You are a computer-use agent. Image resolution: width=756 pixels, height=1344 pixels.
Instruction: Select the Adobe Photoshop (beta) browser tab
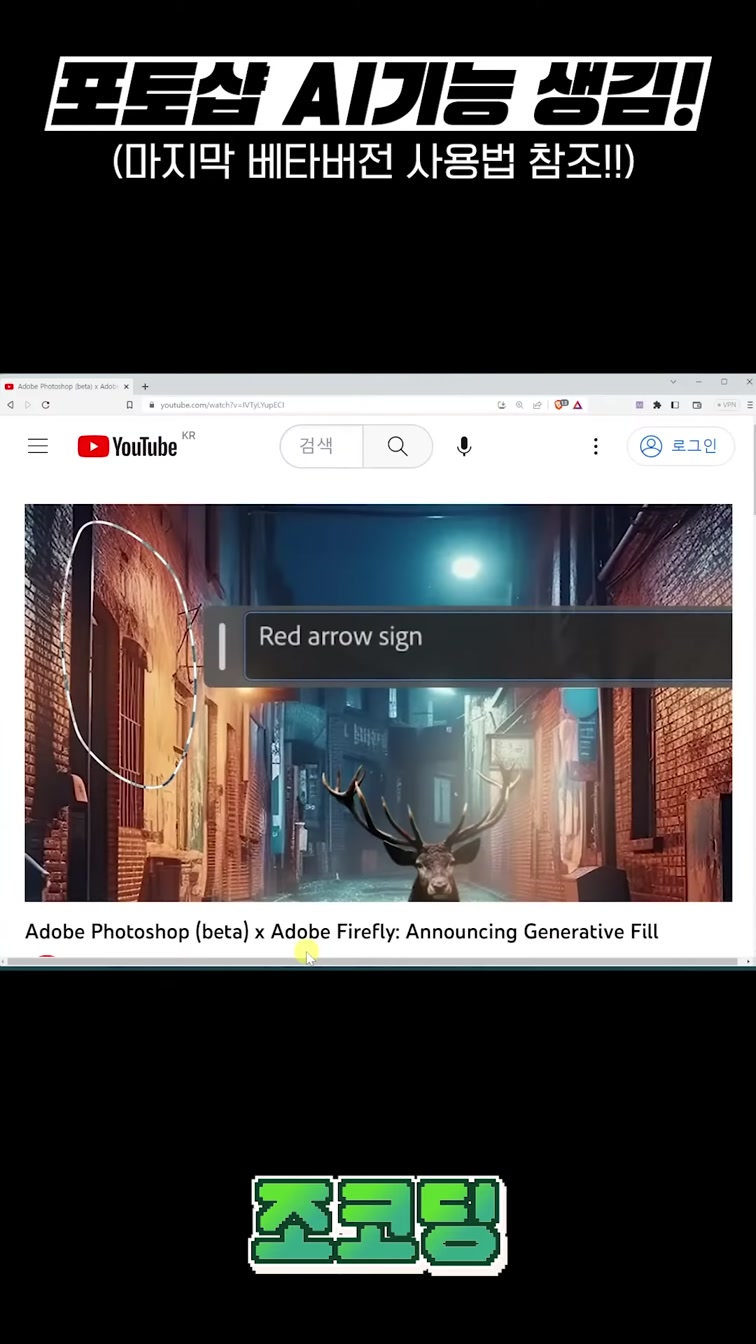coord(67,386)
